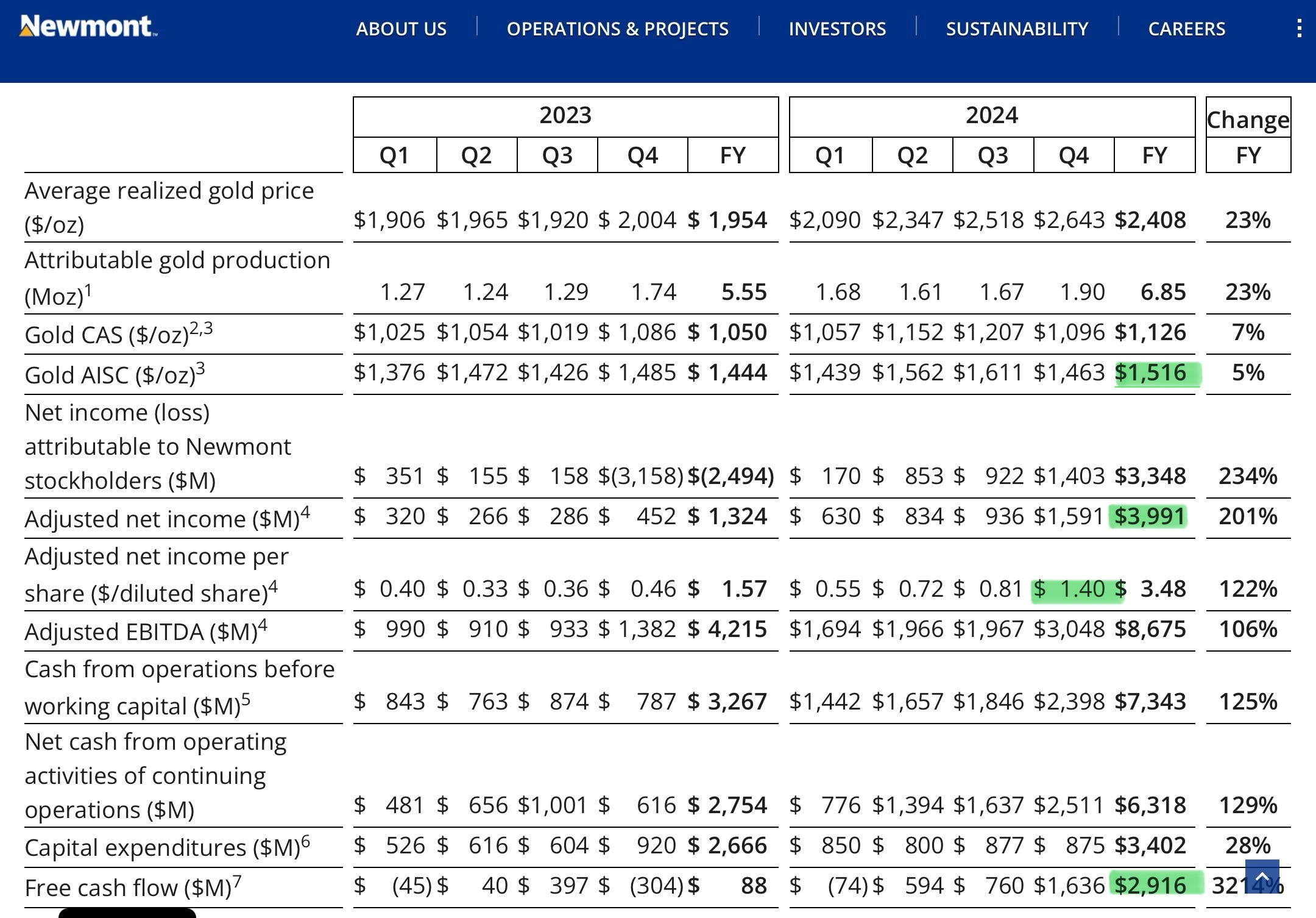Click the Gold AISC ($/oz) row label
The height and width of the screenshot is (918, 1316).
[115, 374]
